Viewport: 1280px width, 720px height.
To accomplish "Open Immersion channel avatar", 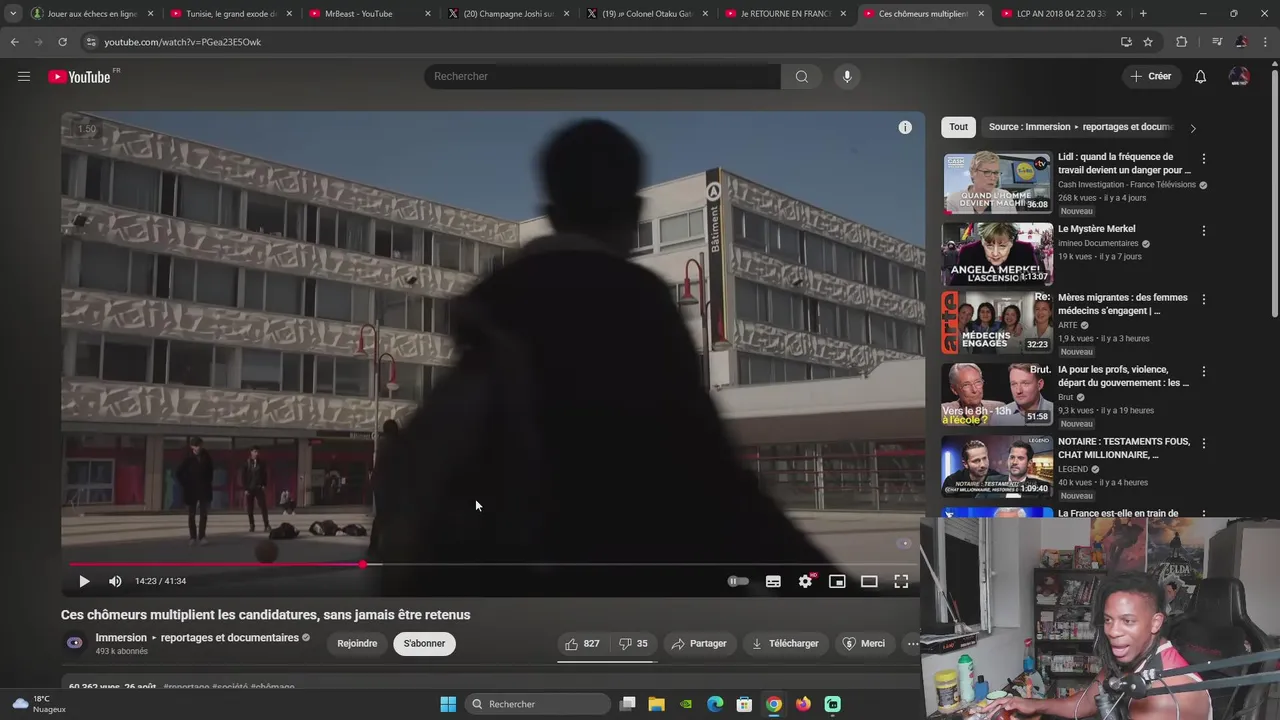I will [x=74, y=643].
